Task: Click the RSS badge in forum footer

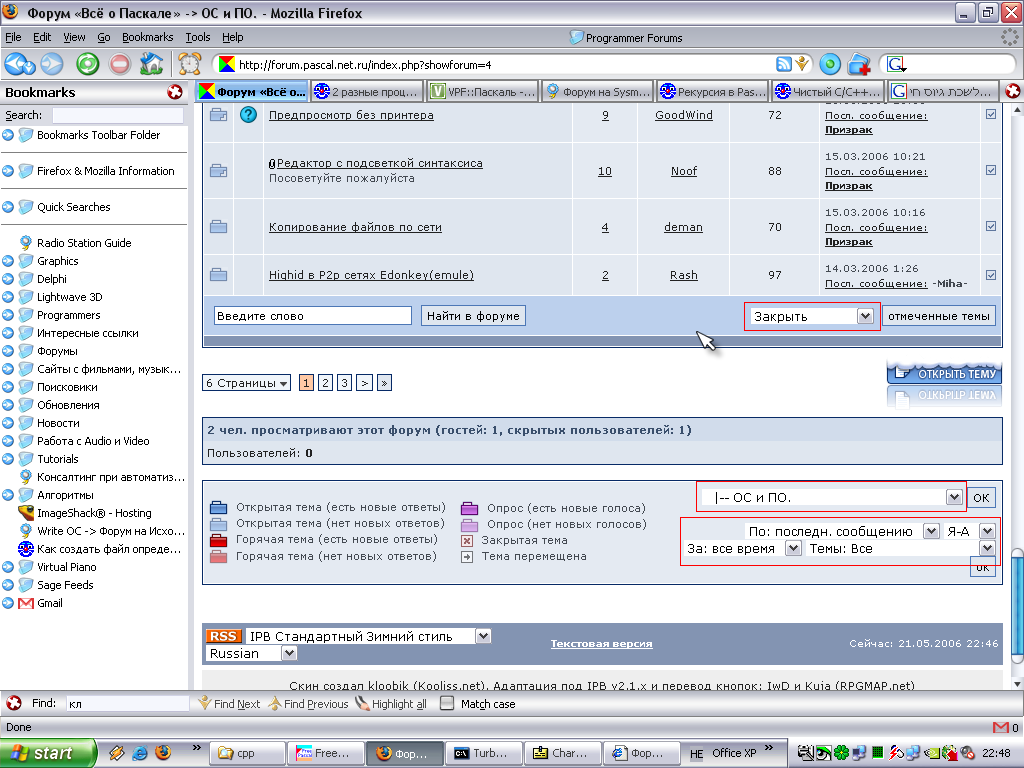Action: click(x=223, y=636)
